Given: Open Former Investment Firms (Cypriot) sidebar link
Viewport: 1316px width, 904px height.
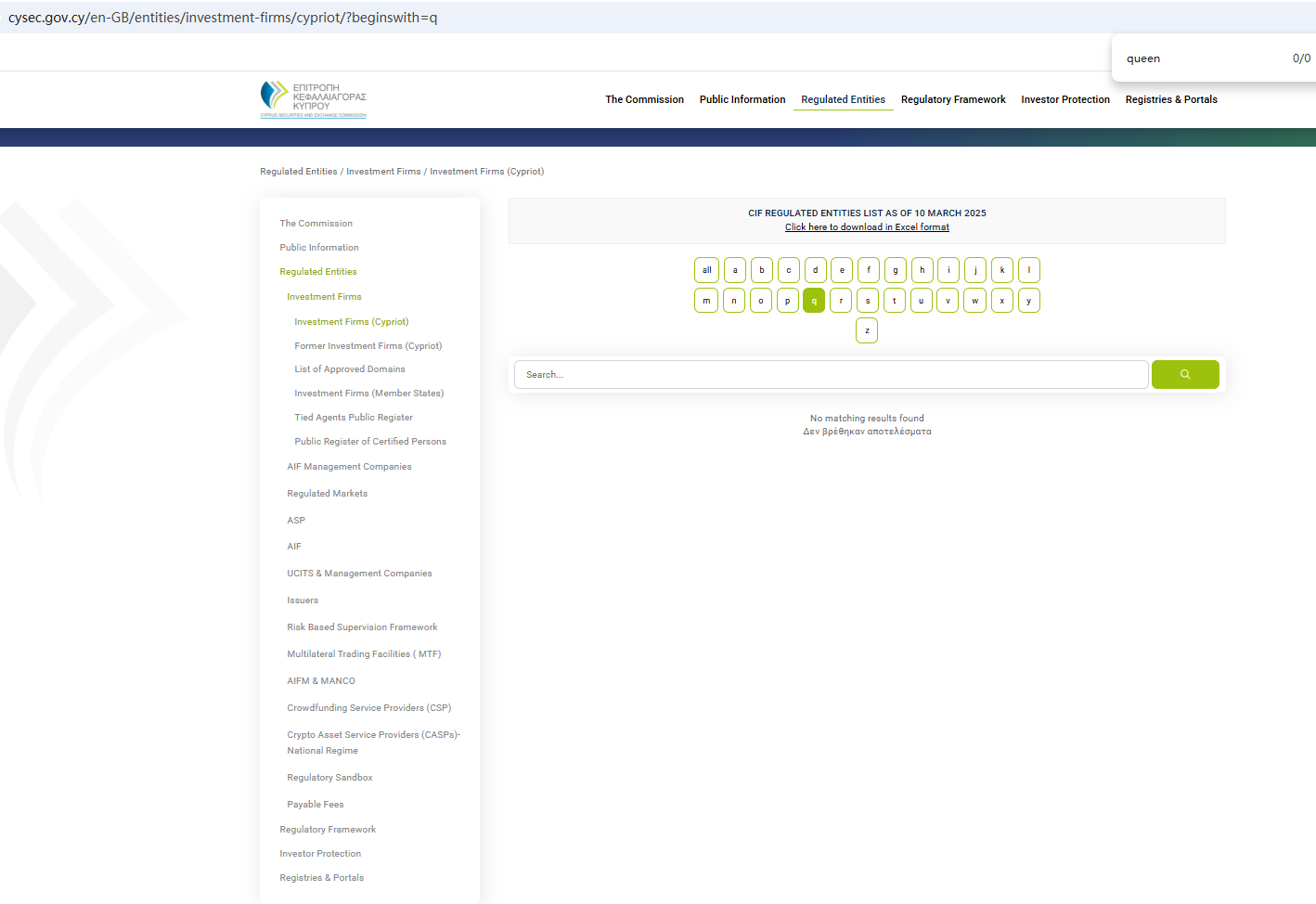Looking at the screenshot, I should tap(368, 345).
